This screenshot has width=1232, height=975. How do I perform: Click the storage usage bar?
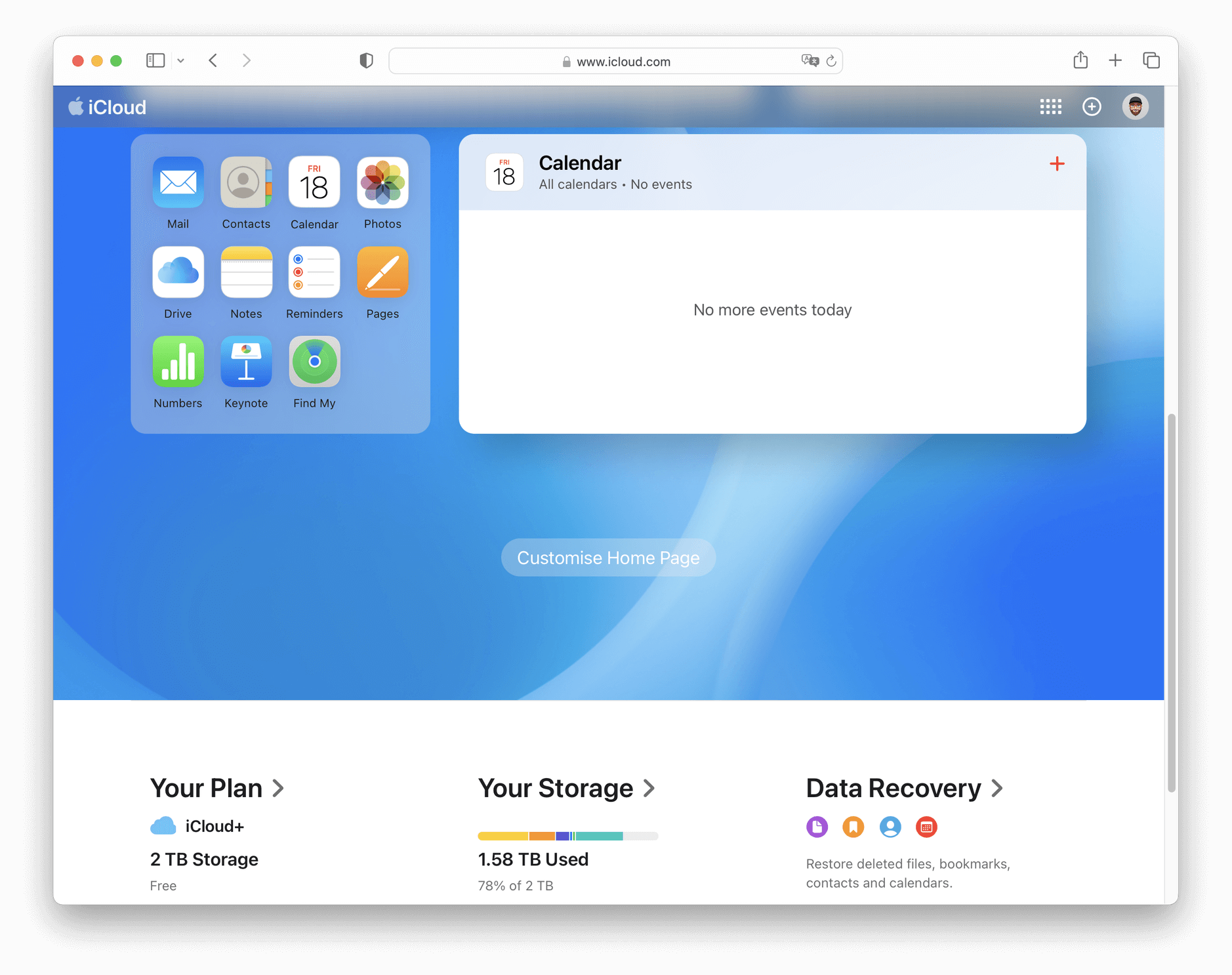coord(567,836)
